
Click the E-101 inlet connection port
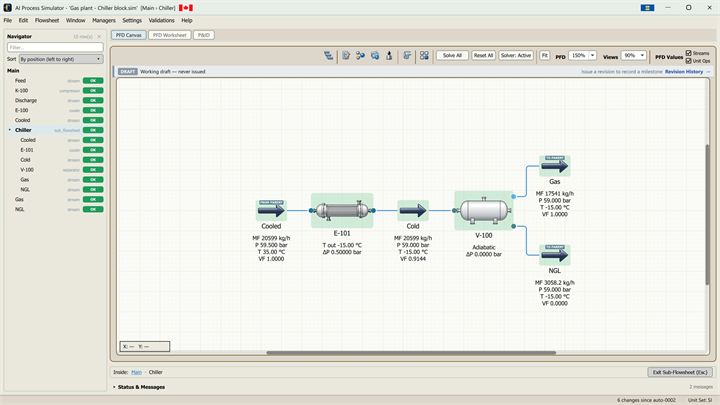pyautogui.click(x=311, y=210)
